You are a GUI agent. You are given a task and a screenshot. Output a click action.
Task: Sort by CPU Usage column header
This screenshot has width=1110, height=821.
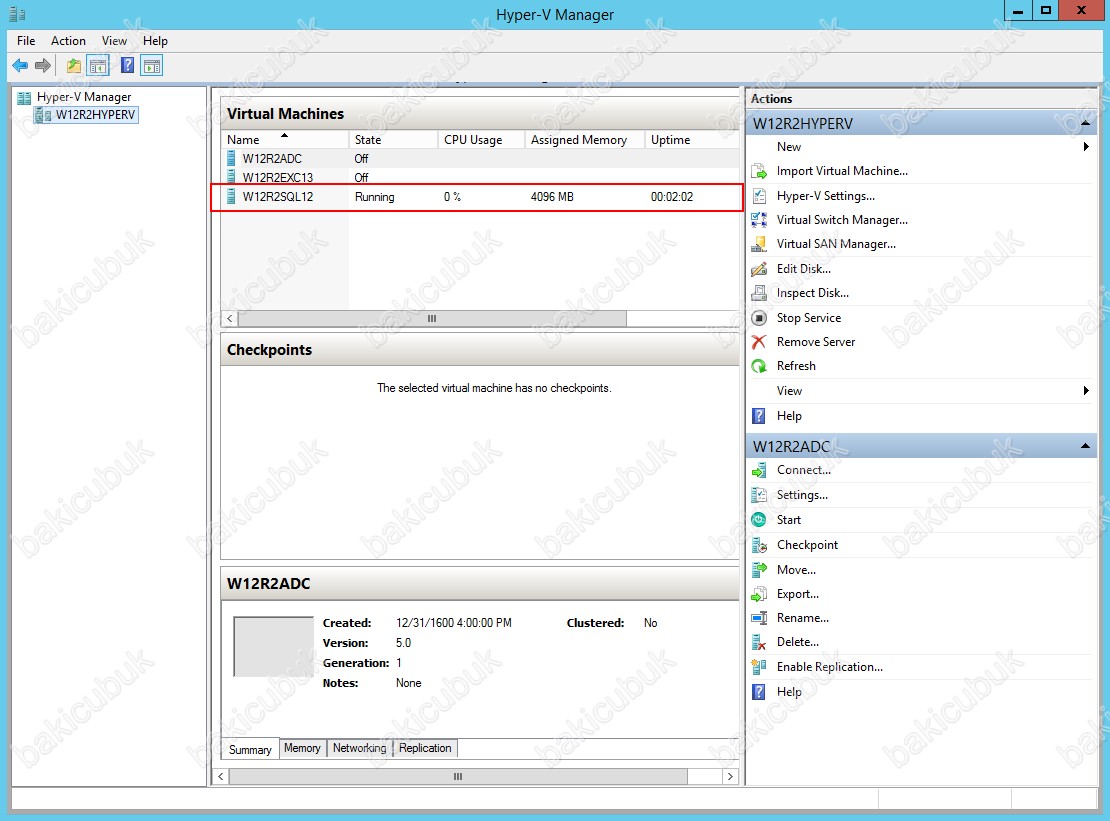pos(481,139)
